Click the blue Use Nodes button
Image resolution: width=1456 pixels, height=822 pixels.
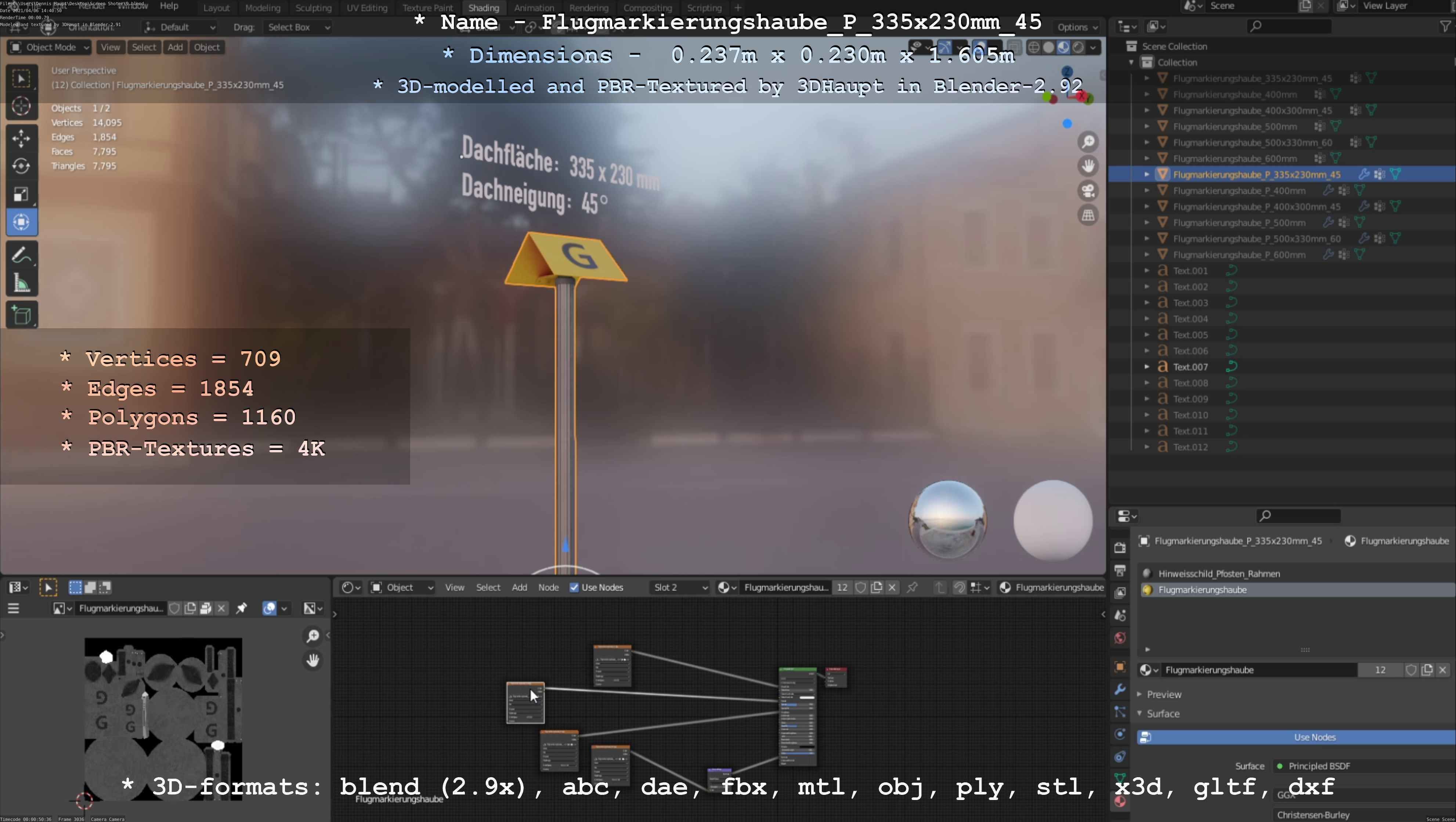(x=1315, y=737)
